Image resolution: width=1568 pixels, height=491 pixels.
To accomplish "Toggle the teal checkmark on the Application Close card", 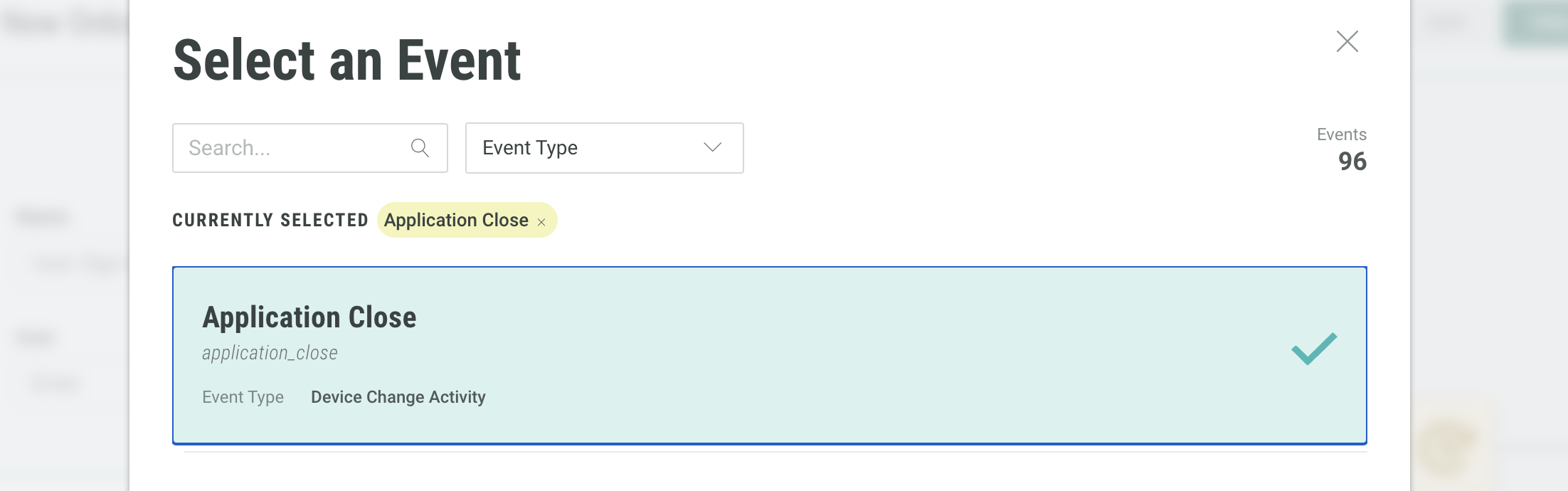I will click(1314, 349).
